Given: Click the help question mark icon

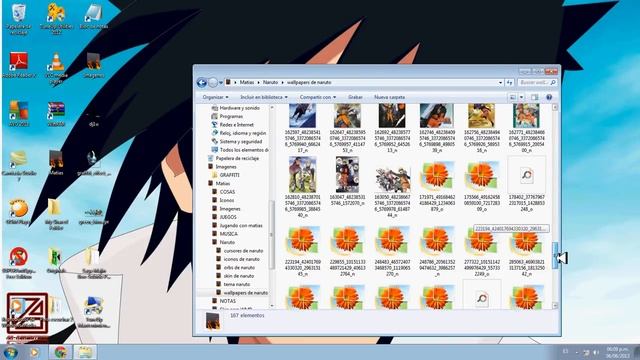Looking at the screenshot, I should [x=549, y=97].
